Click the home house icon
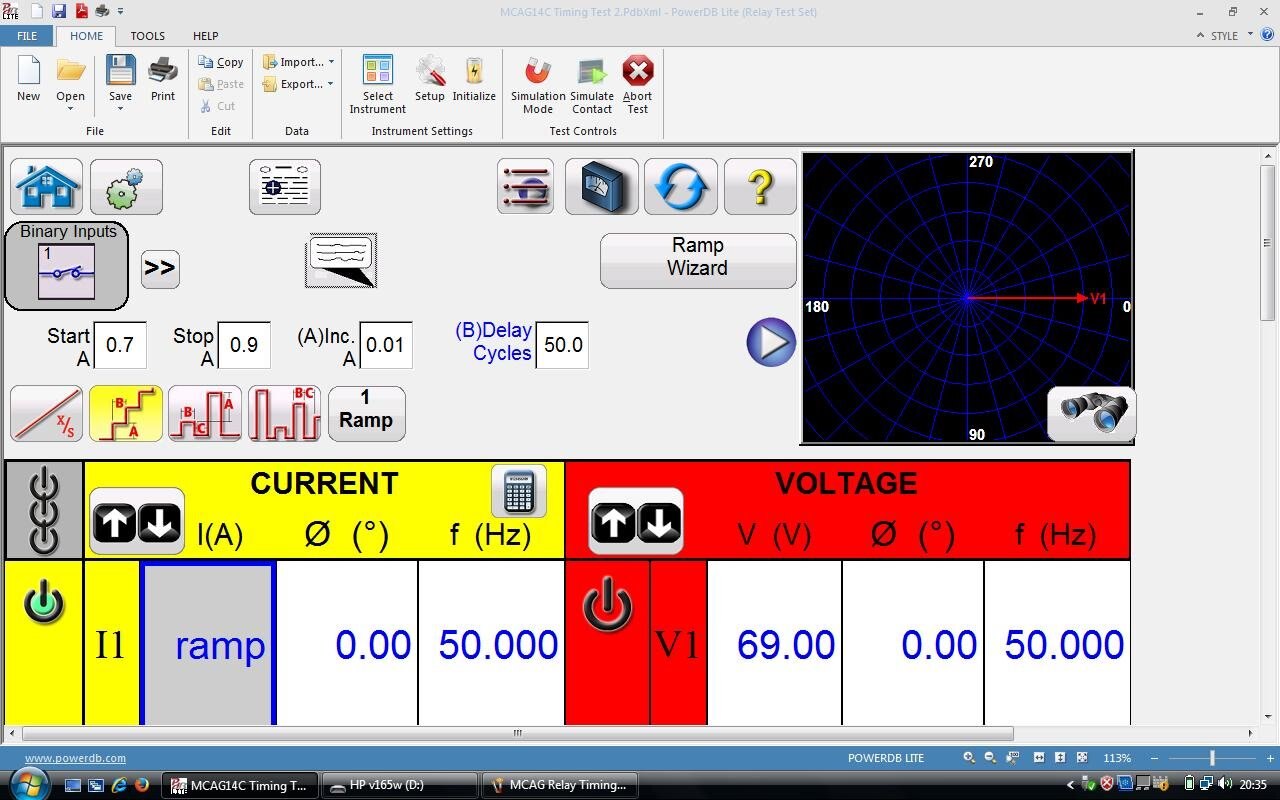Screen dimensions: 1280x800 (47, 186)
